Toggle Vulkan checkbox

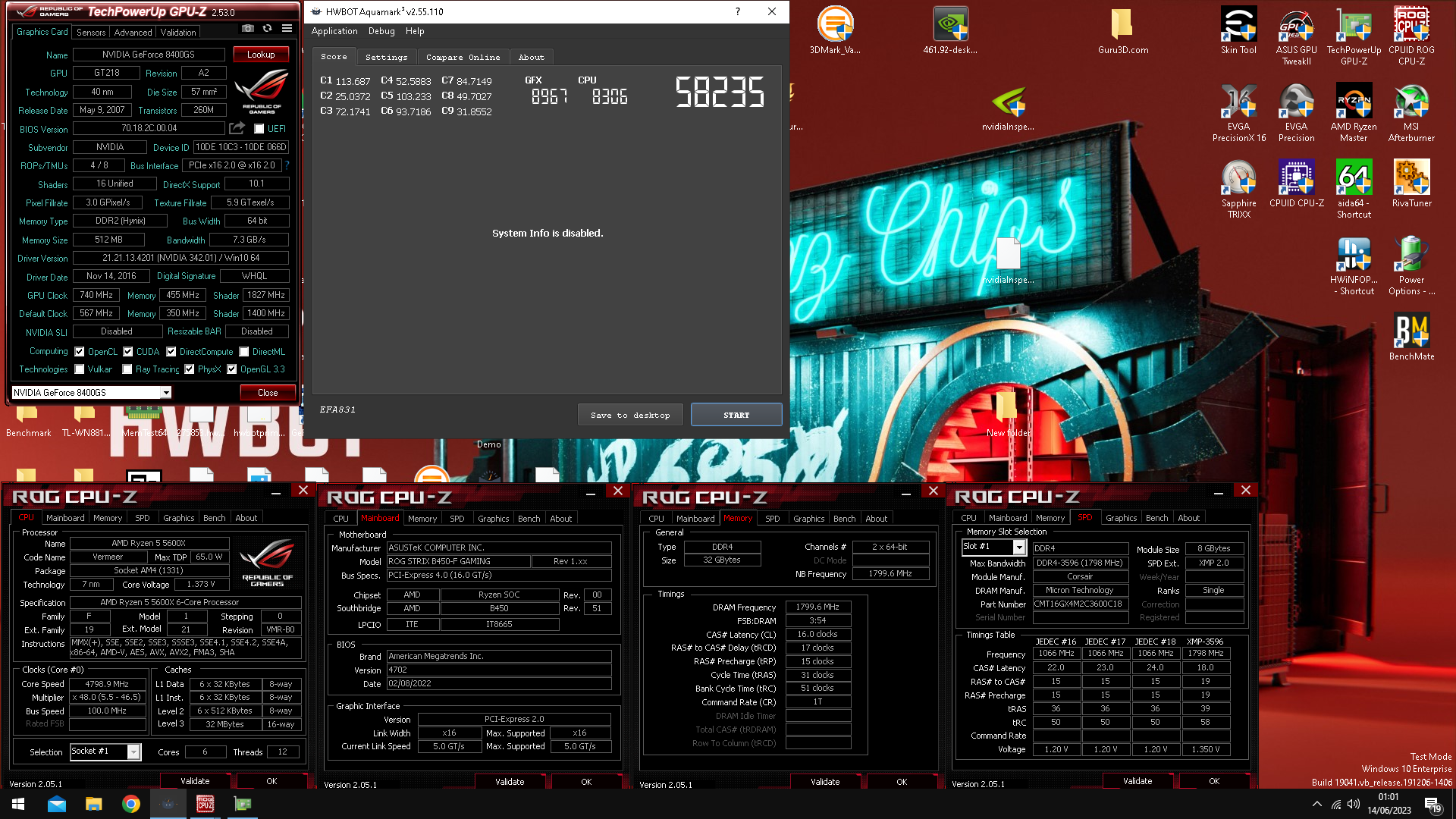(x=80, y=369)
